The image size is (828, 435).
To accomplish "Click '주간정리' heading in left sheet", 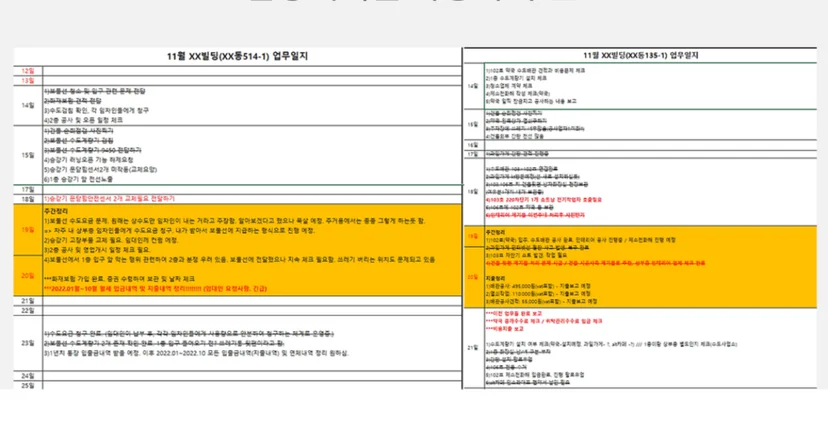I will [x=56, y=211].
